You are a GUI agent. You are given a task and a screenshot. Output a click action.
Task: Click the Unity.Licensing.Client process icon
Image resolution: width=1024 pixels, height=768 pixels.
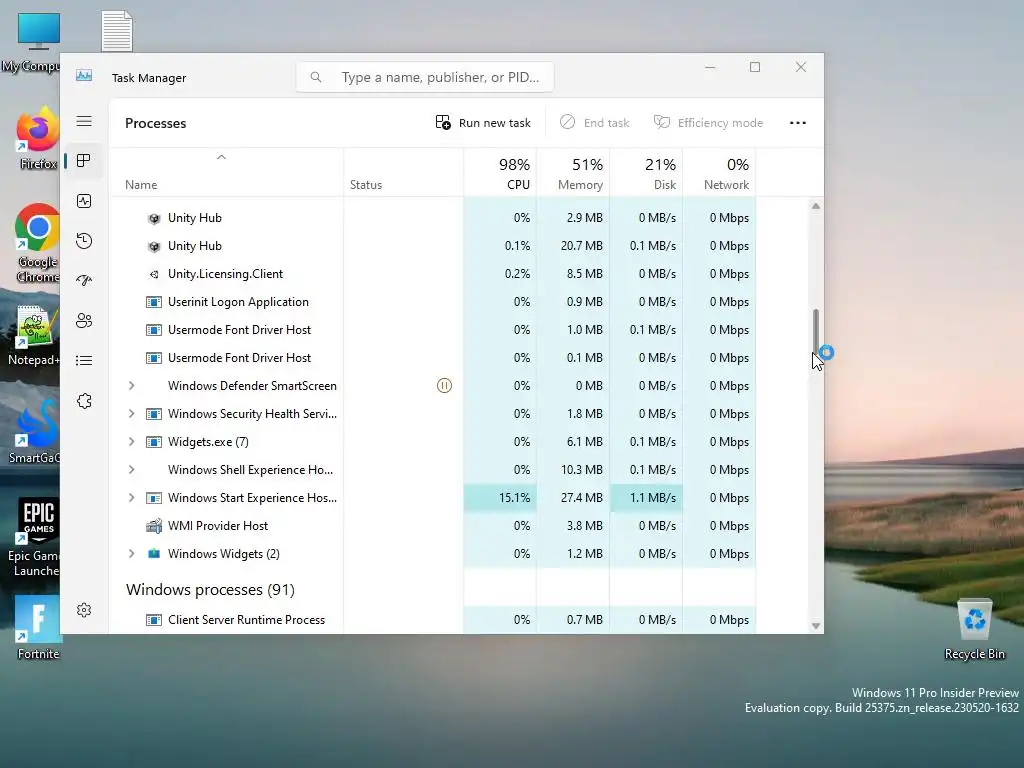(154, 274)
